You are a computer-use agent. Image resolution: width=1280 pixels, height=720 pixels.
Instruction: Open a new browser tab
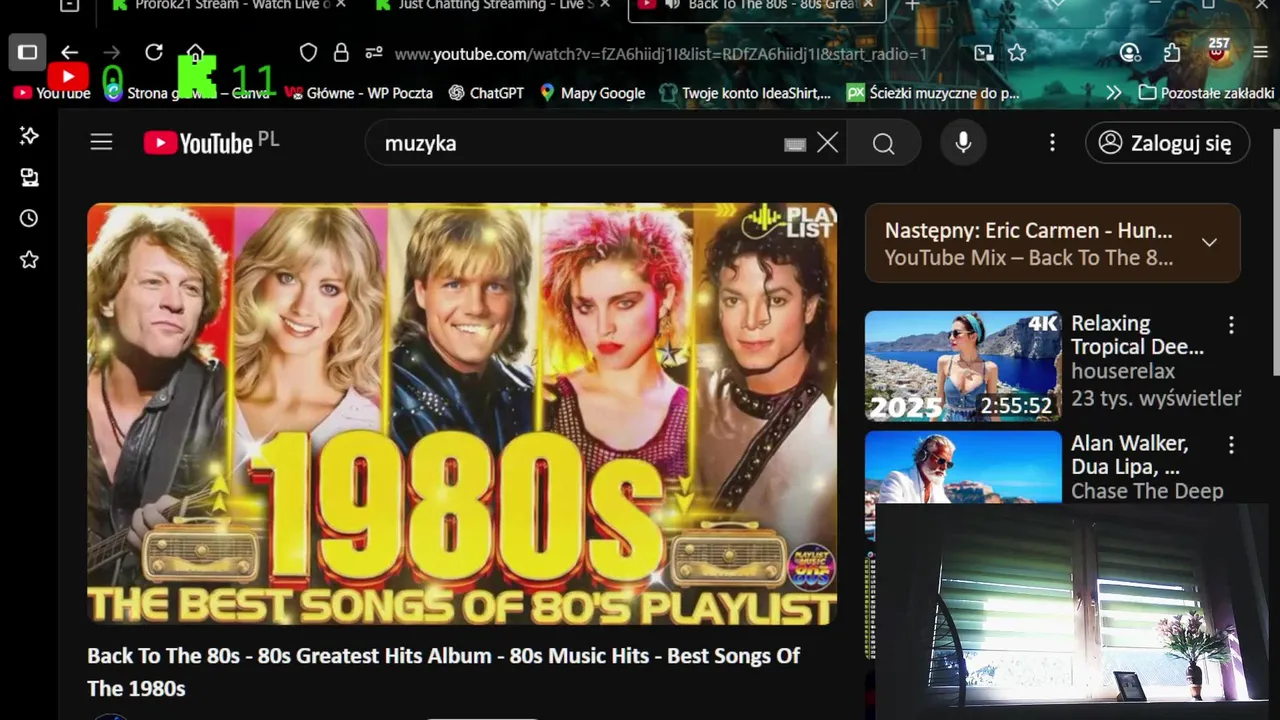click(x=912, y=6)
